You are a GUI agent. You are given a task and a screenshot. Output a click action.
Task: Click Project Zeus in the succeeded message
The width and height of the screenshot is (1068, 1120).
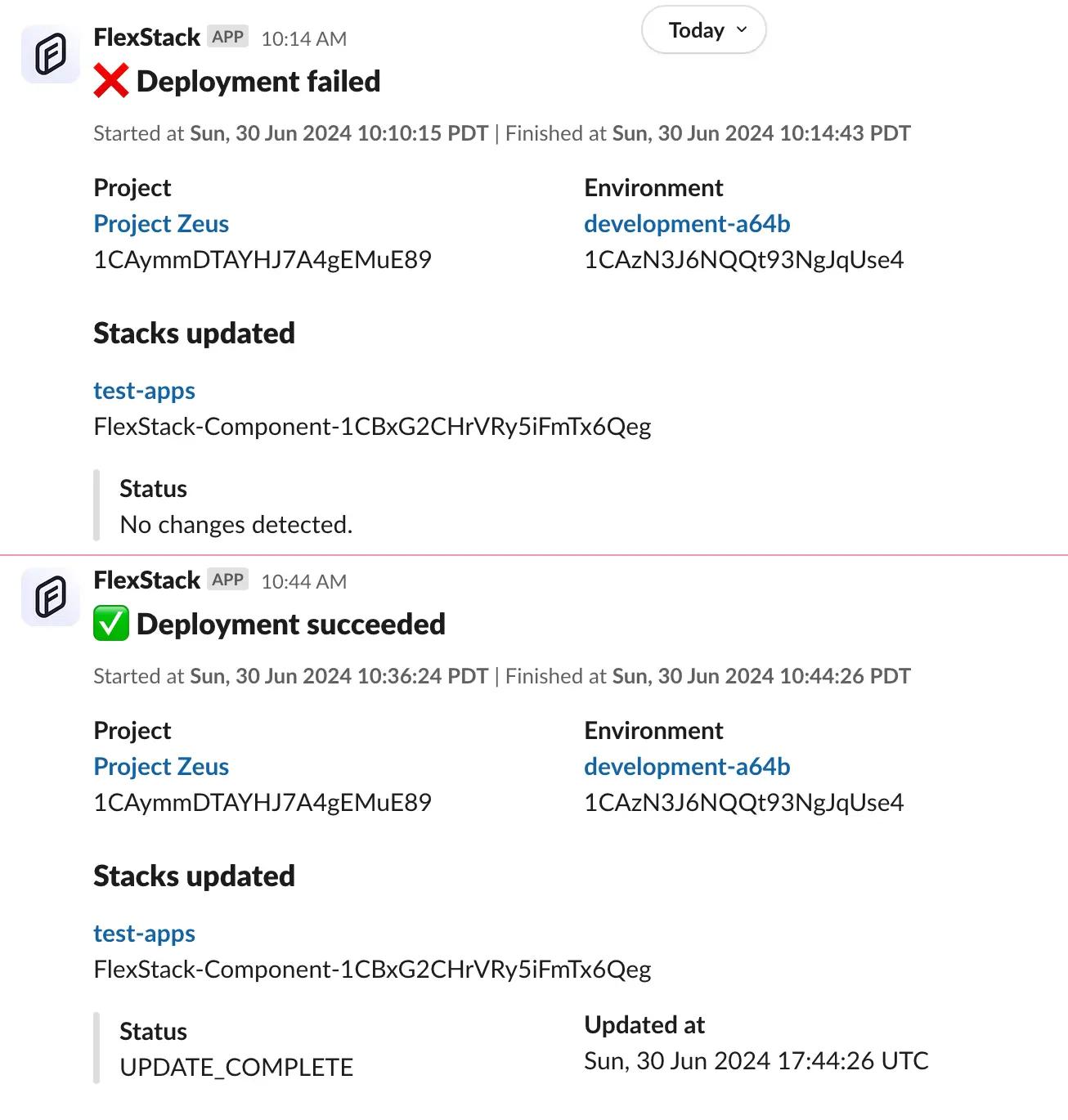[x=161, y=766]
